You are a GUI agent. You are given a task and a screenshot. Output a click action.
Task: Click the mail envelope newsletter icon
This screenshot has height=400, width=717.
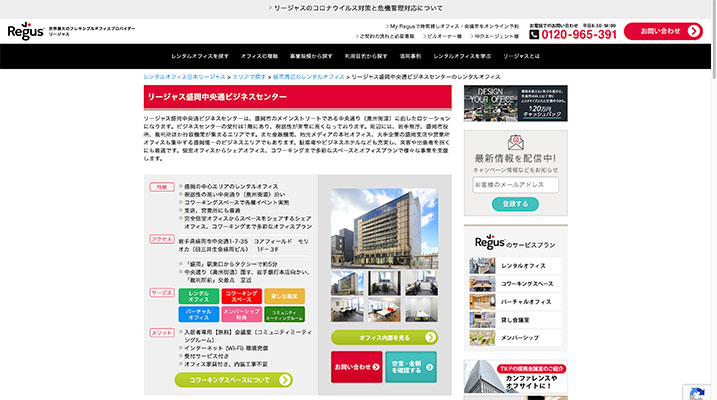(515, 142)
